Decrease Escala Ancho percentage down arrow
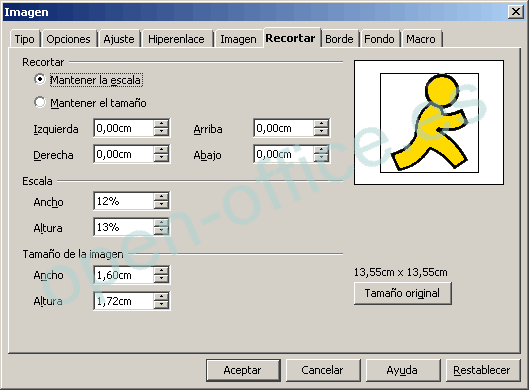The width and height of the screenshot is (529, 390). [x=161, y=205]
